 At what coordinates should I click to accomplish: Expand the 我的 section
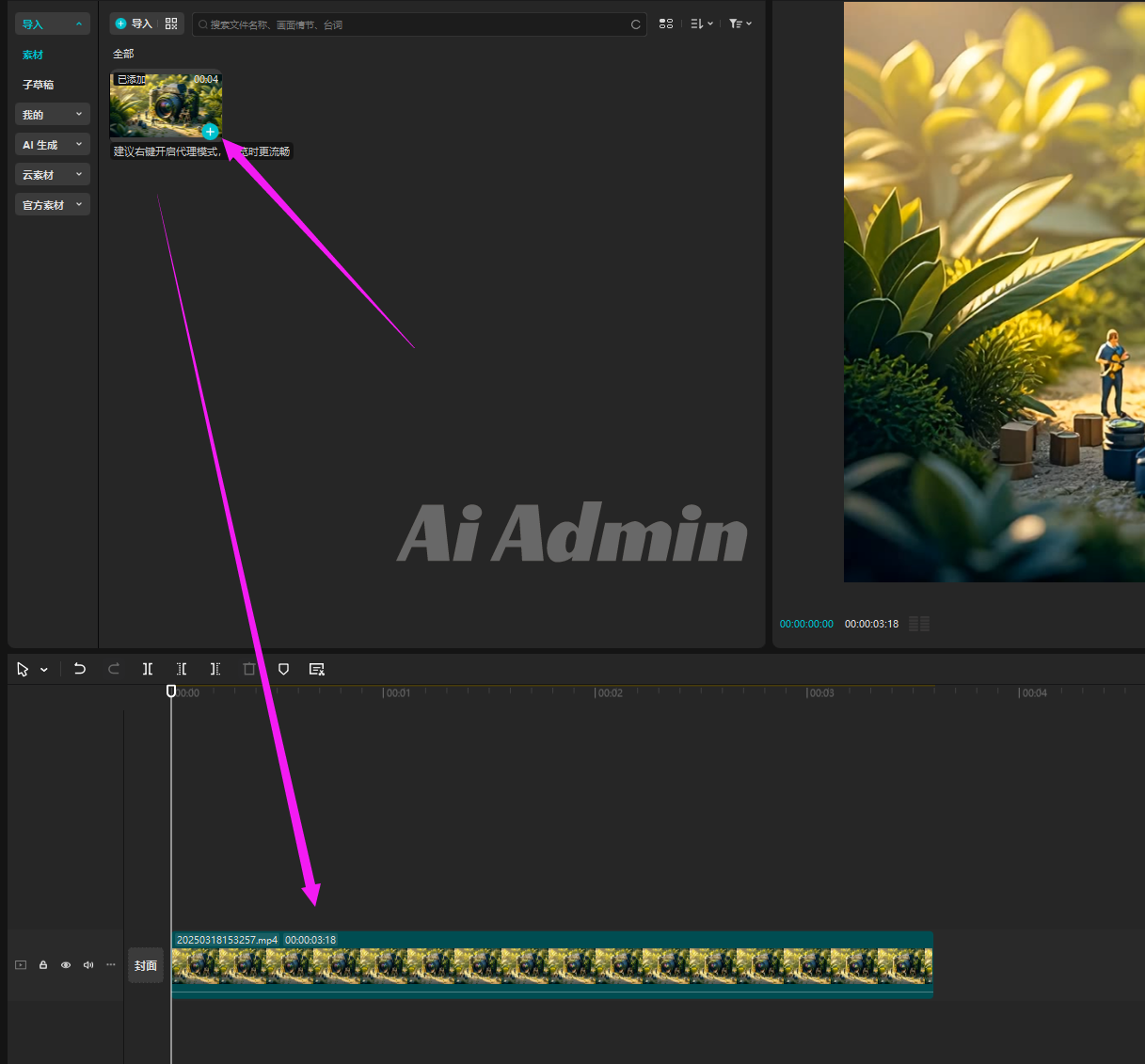point(53,115)
